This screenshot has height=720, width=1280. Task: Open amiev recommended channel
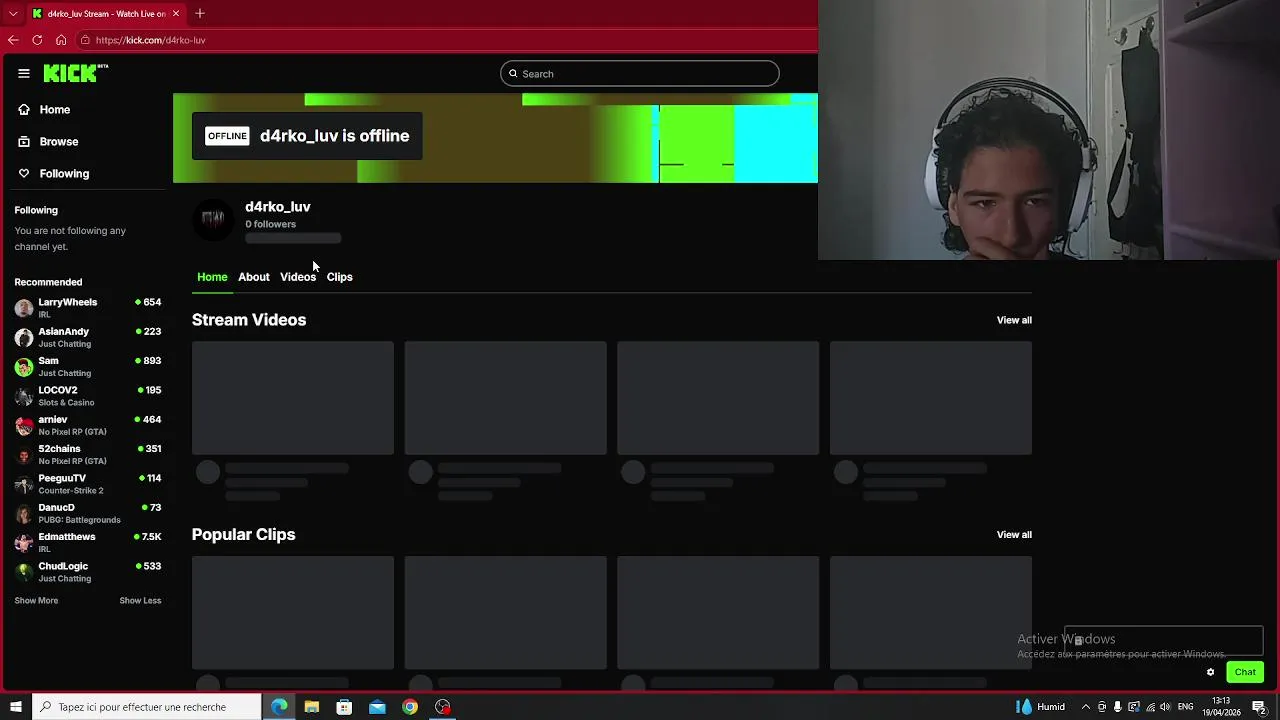point(88,425)
